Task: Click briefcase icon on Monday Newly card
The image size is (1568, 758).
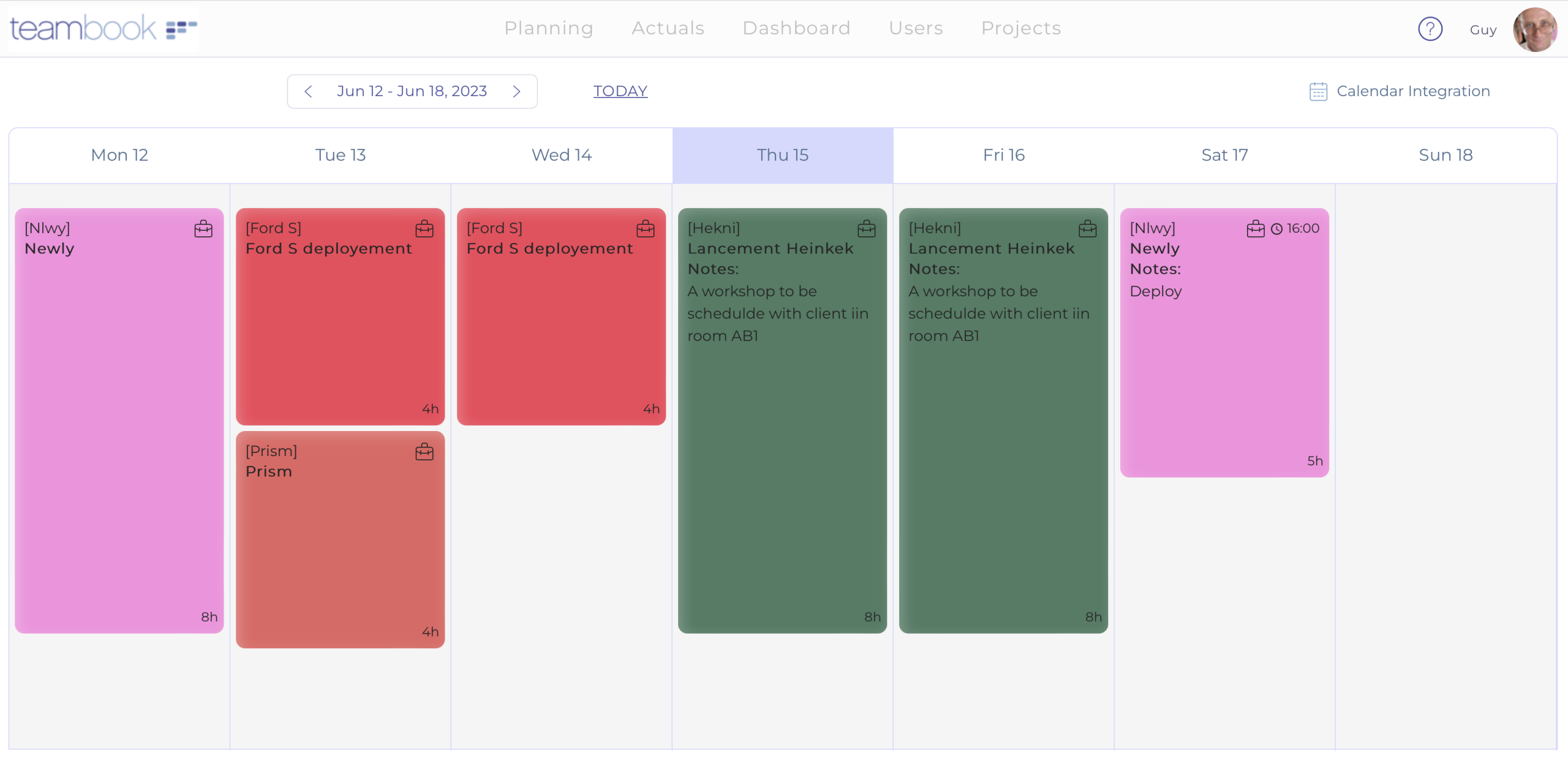Action: 203,229
